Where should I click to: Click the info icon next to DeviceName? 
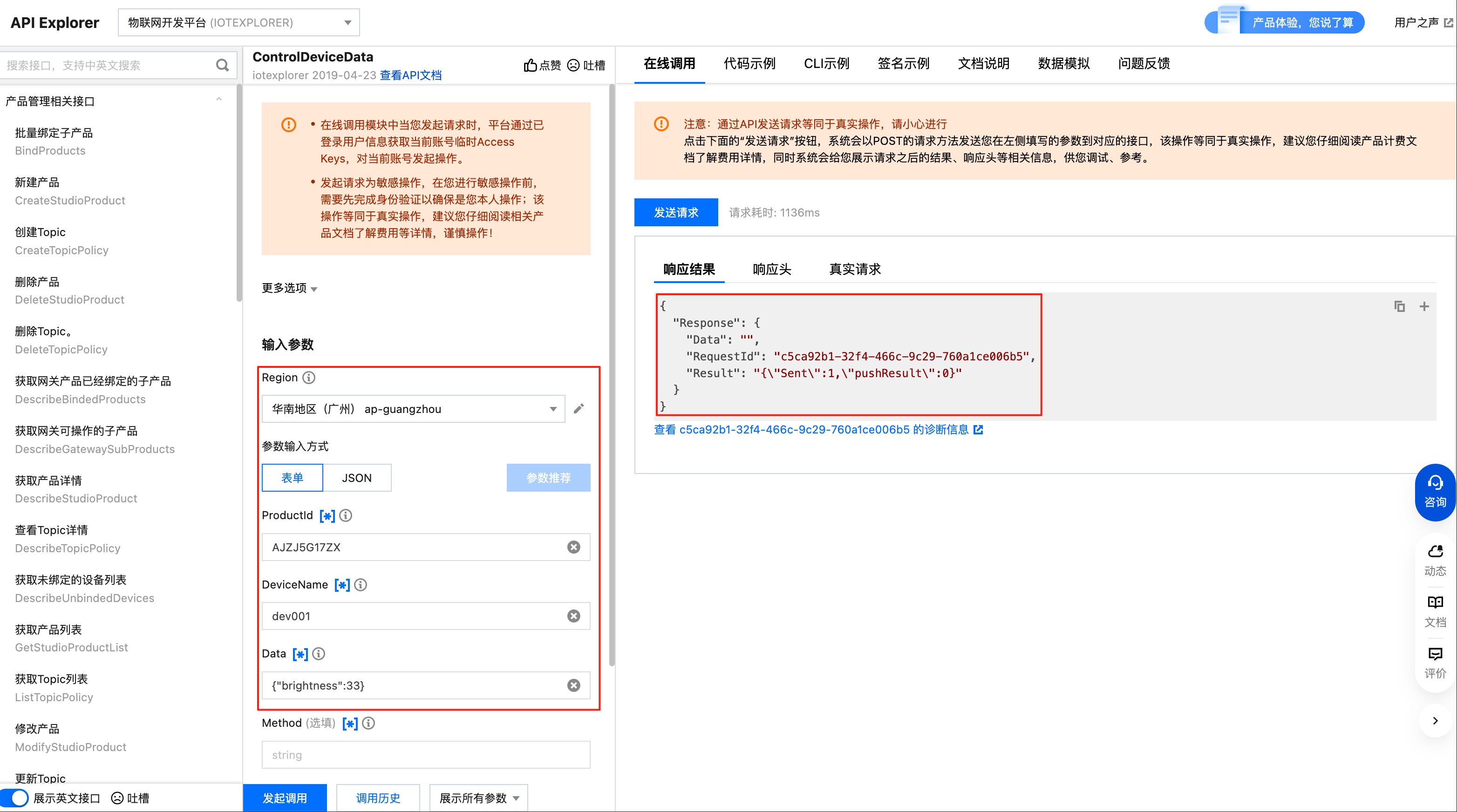(361, 585)
